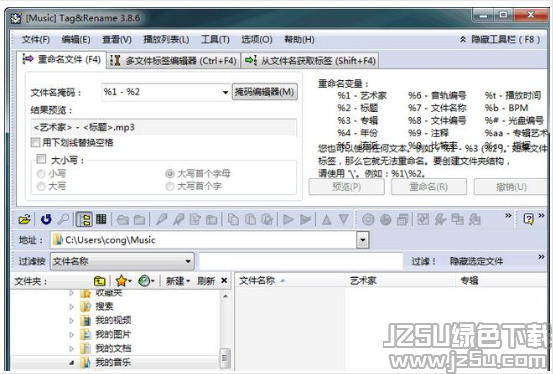
Task: Click the 预览(P) preview button
Action: click(x=346, y=187)
